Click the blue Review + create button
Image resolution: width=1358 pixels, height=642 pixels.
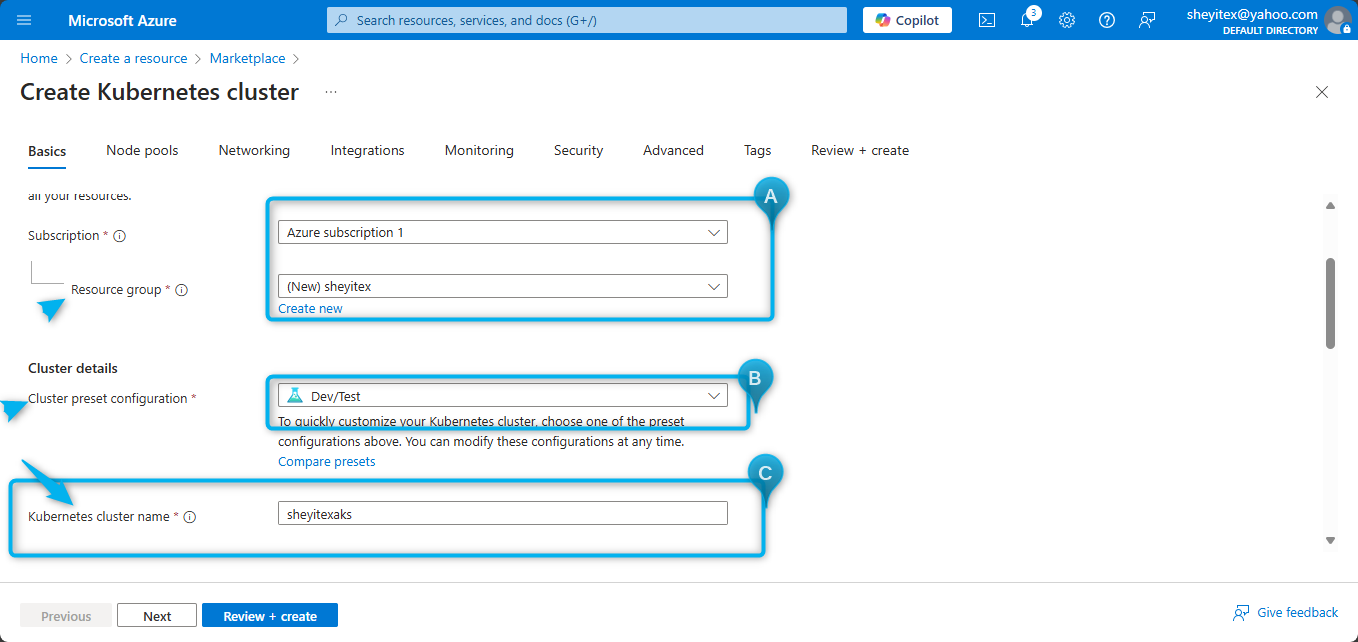tap(270, 615)
